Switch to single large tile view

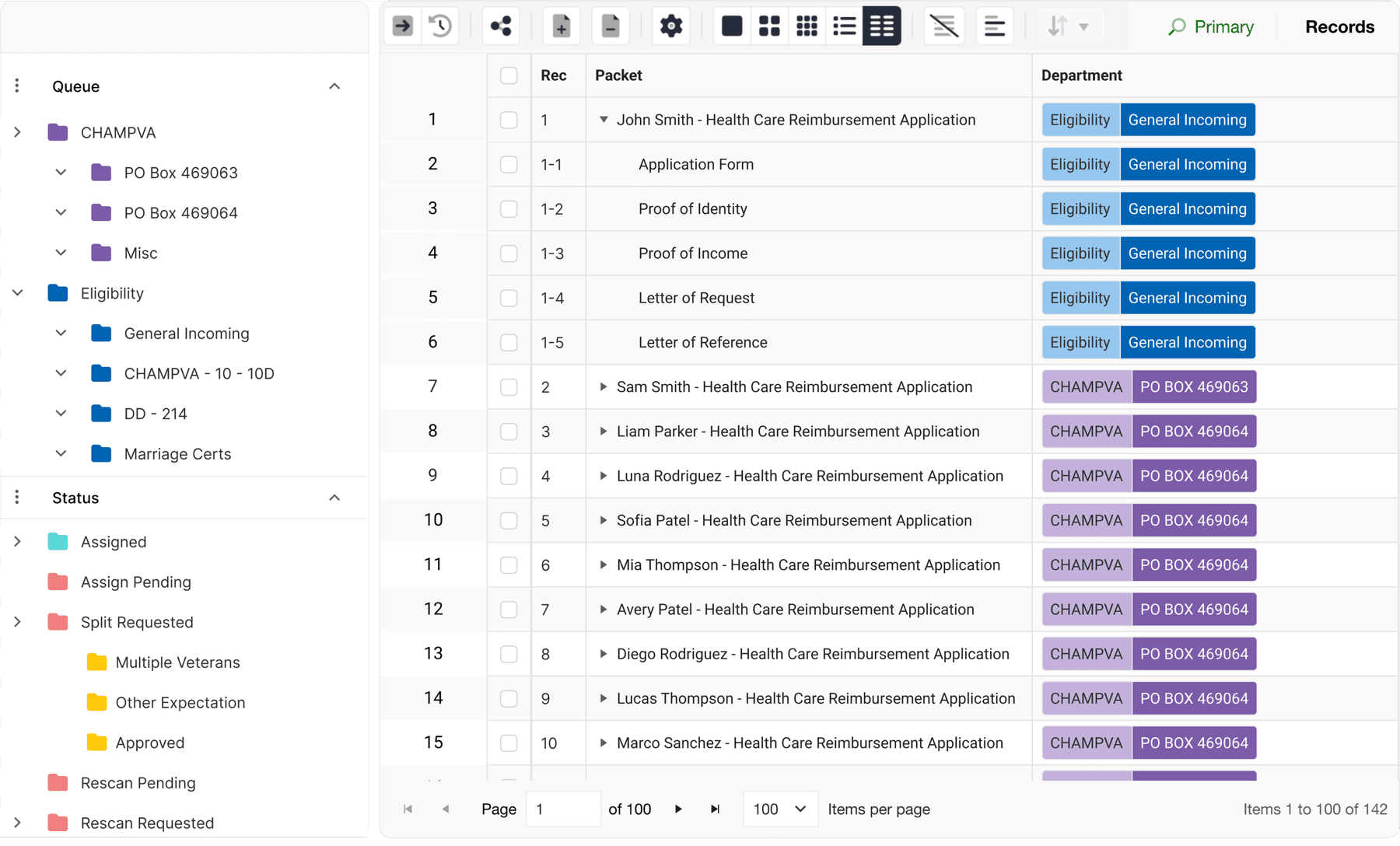click(x=732, y=26)
